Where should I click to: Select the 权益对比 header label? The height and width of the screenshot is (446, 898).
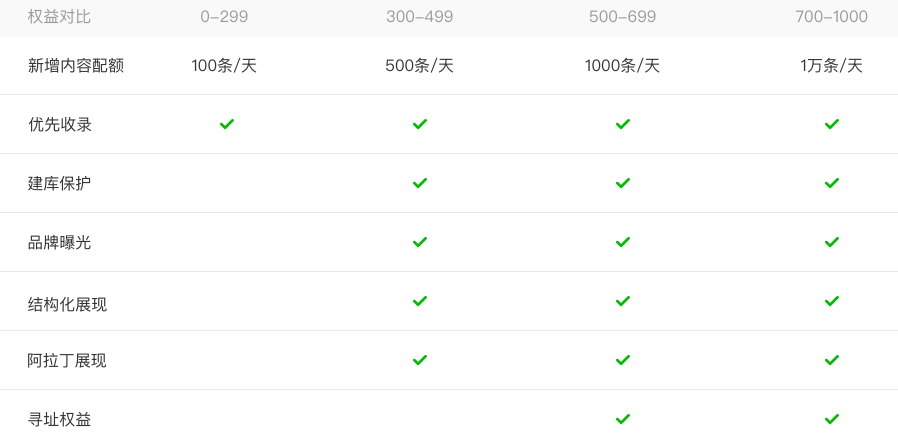(59, 17)
